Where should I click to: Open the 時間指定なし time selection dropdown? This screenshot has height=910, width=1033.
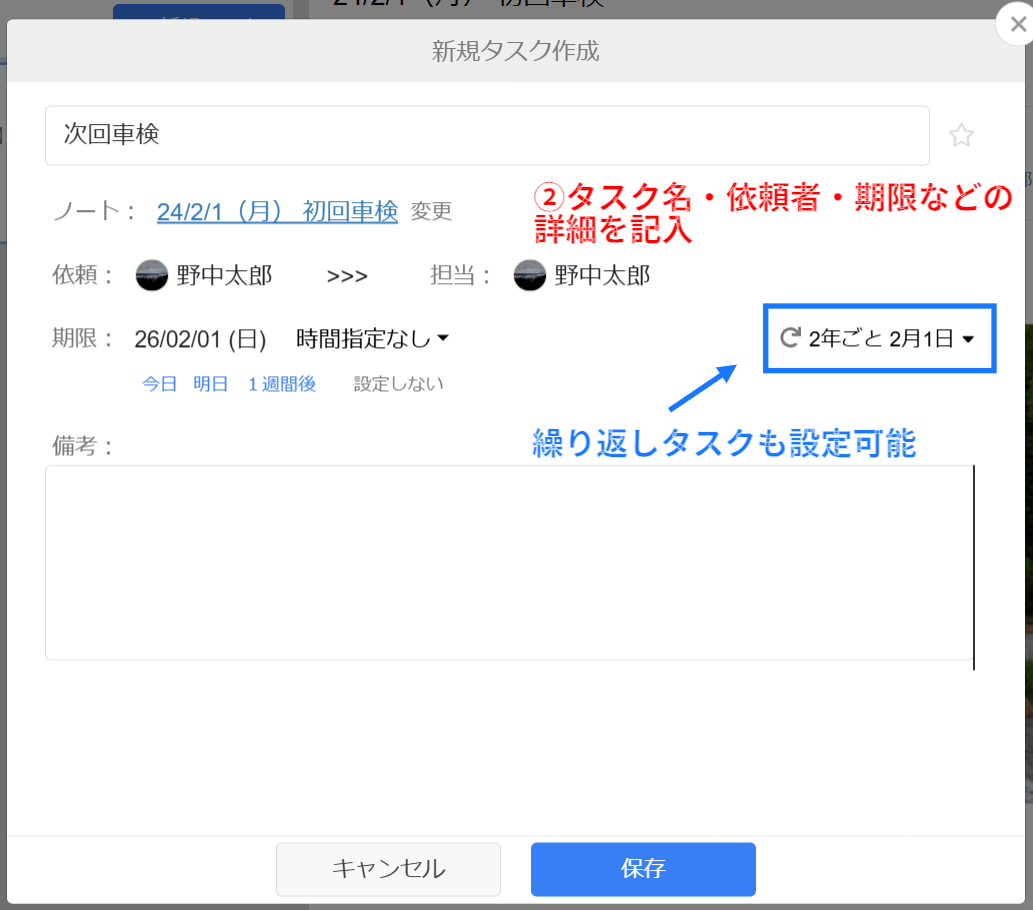374,339
